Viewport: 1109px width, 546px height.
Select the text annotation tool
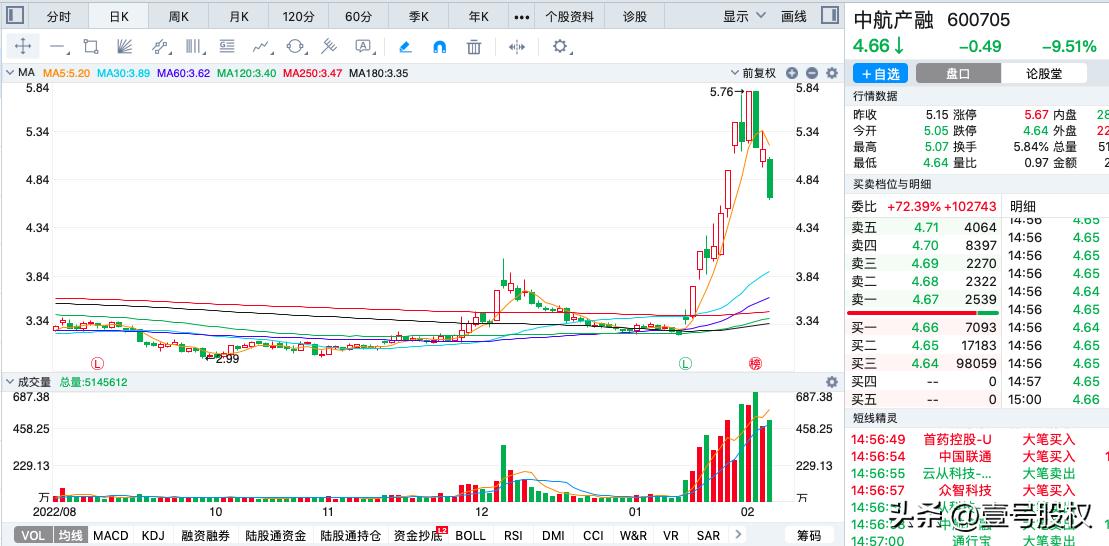[363, 47]
